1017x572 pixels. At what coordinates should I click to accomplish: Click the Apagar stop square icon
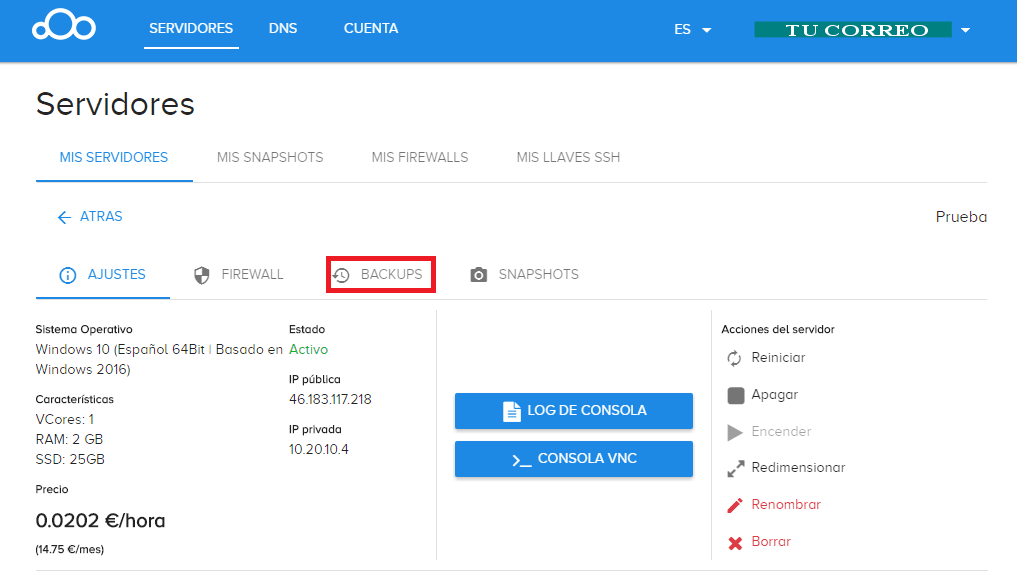736,395
